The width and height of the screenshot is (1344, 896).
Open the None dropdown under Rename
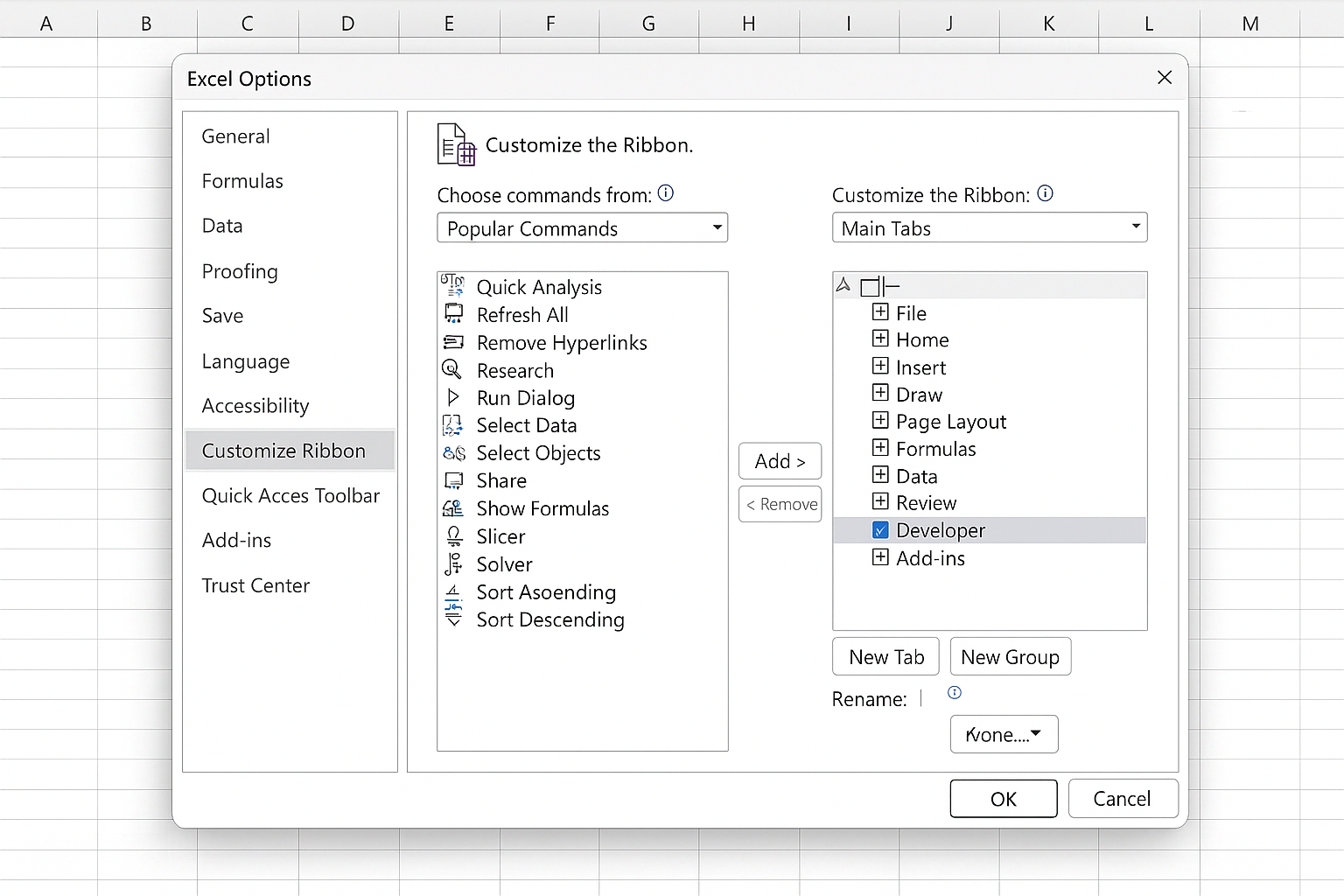(x=1004, y=734)
